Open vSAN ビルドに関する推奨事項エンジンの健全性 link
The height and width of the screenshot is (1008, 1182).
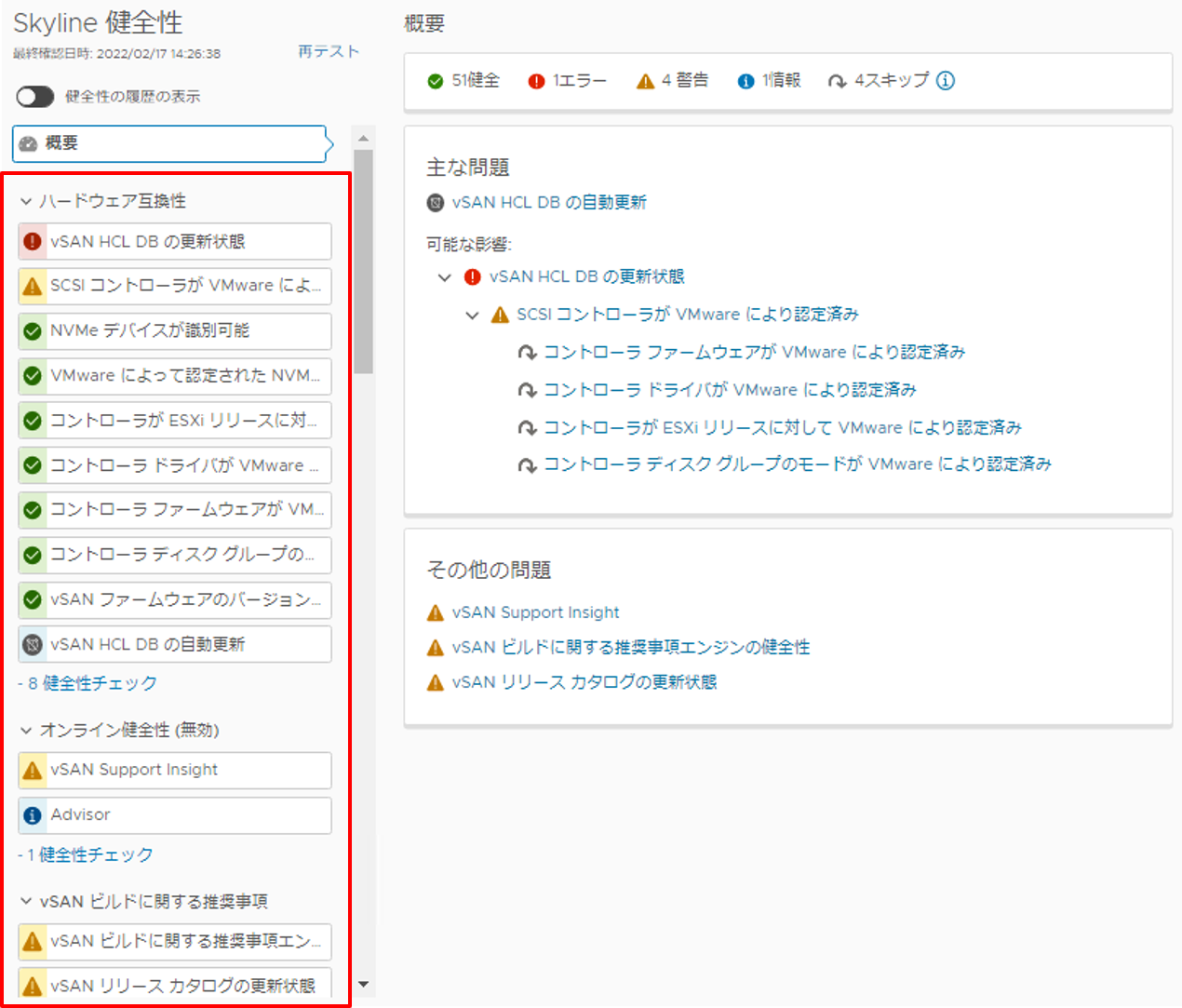tap(631, 647)
